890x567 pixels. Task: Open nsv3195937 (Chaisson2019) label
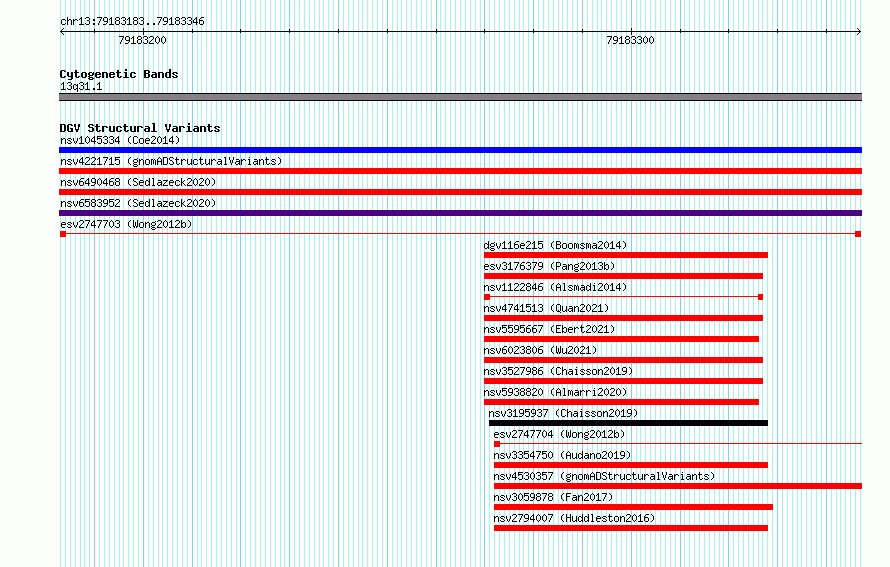(563, 413)
